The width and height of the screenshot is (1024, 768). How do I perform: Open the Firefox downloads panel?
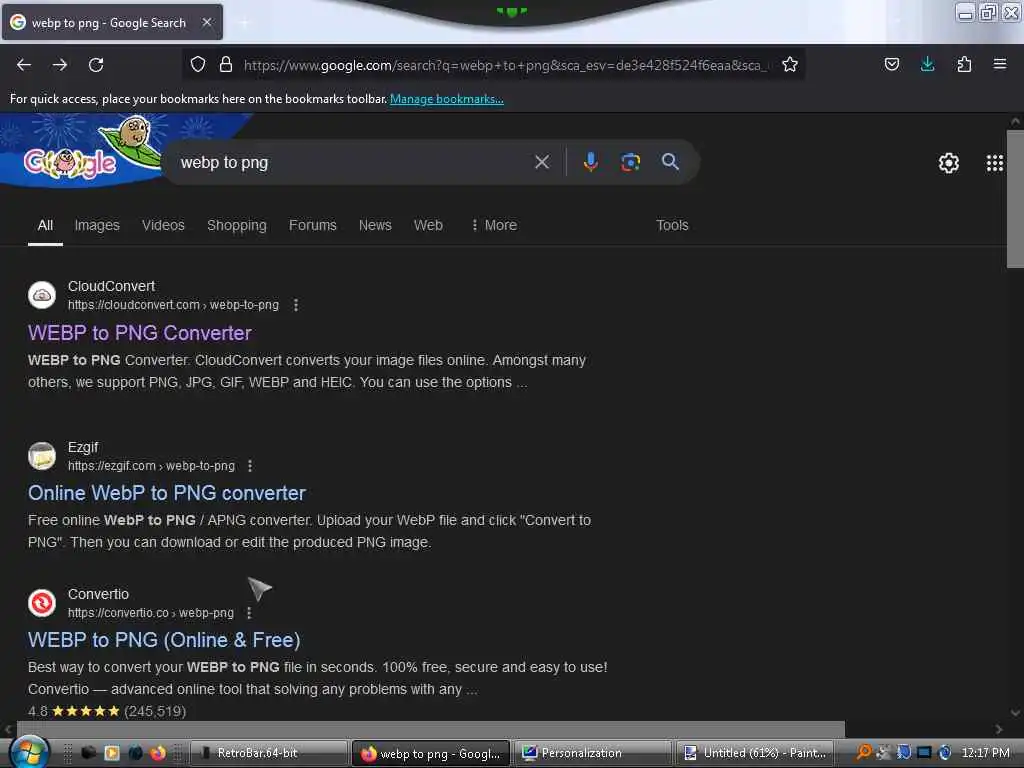927,64
